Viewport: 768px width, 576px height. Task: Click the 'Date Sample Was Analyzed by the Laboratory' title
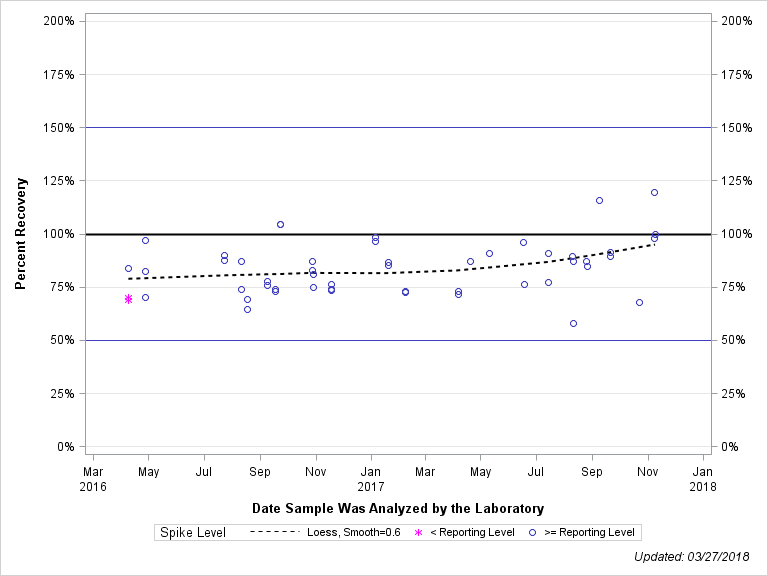click(x=398, y=508)
